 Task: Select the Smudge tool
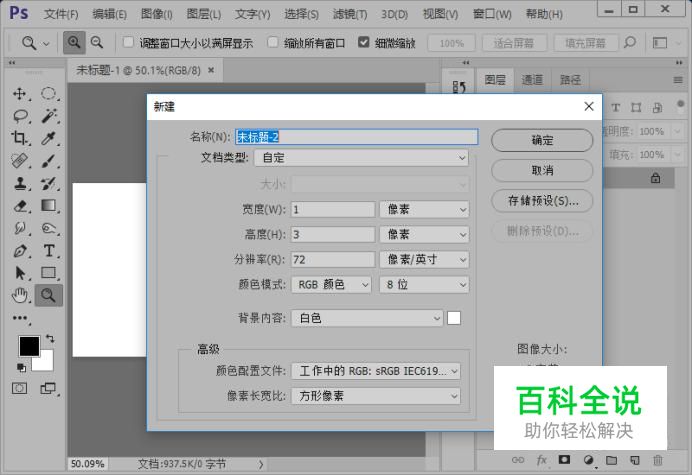pos(19,228)
